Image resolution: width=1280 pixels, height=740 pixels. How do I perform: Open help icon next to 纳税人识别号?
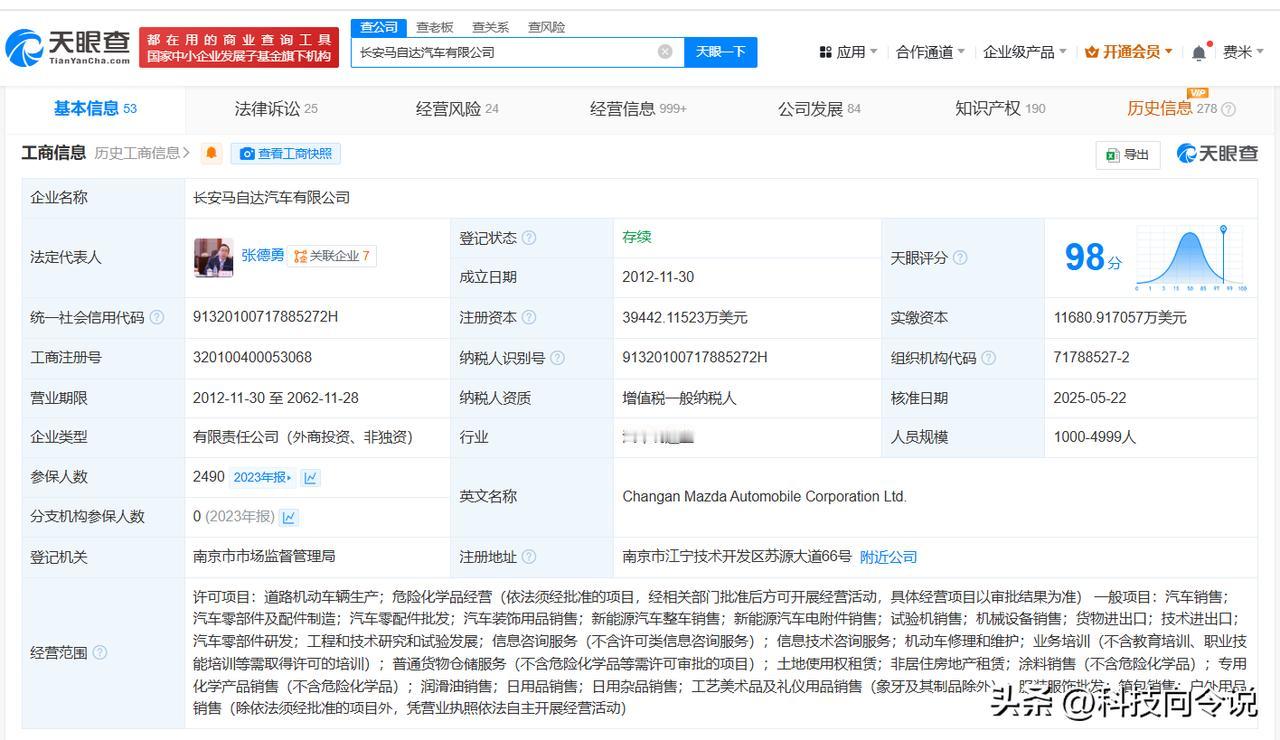tap(557, 358)
